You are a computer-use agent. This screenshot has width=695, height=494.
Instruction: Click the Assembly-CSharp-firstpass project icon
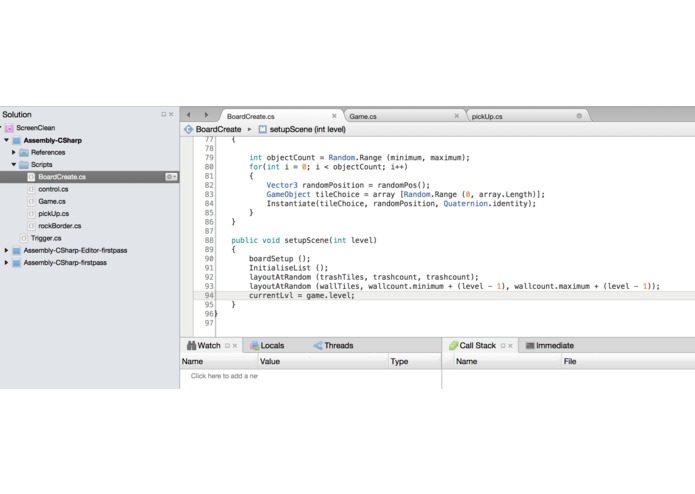point(16,263)
